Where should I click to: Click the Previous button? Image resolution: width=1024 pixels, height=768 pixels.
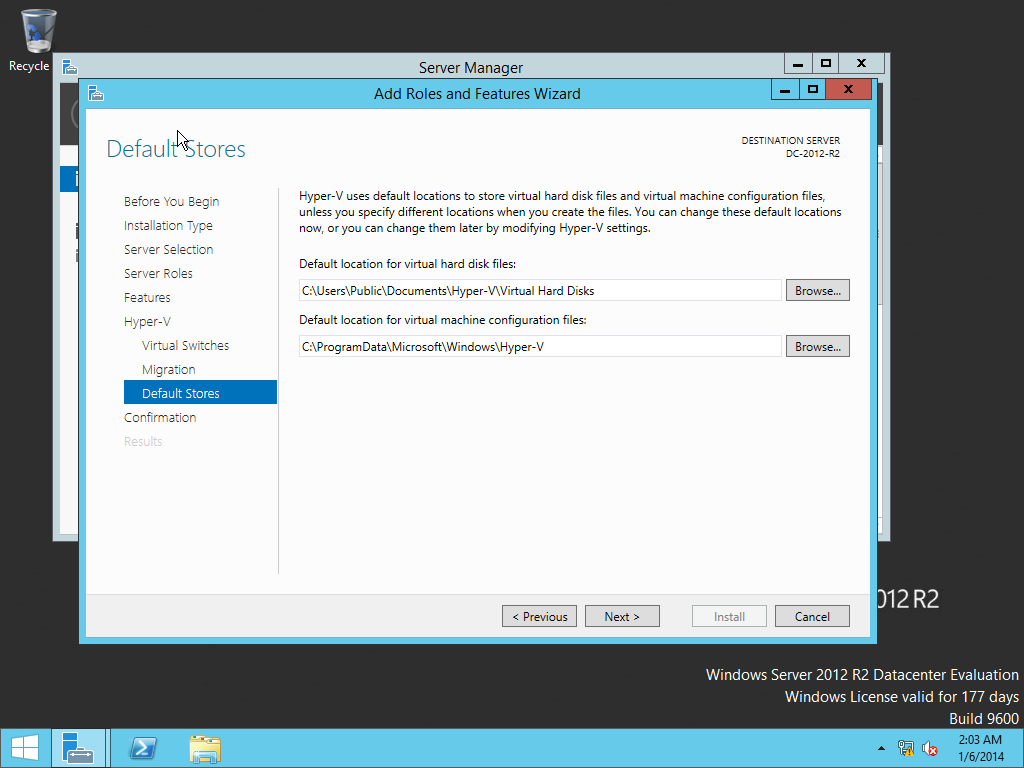[539, 616]
